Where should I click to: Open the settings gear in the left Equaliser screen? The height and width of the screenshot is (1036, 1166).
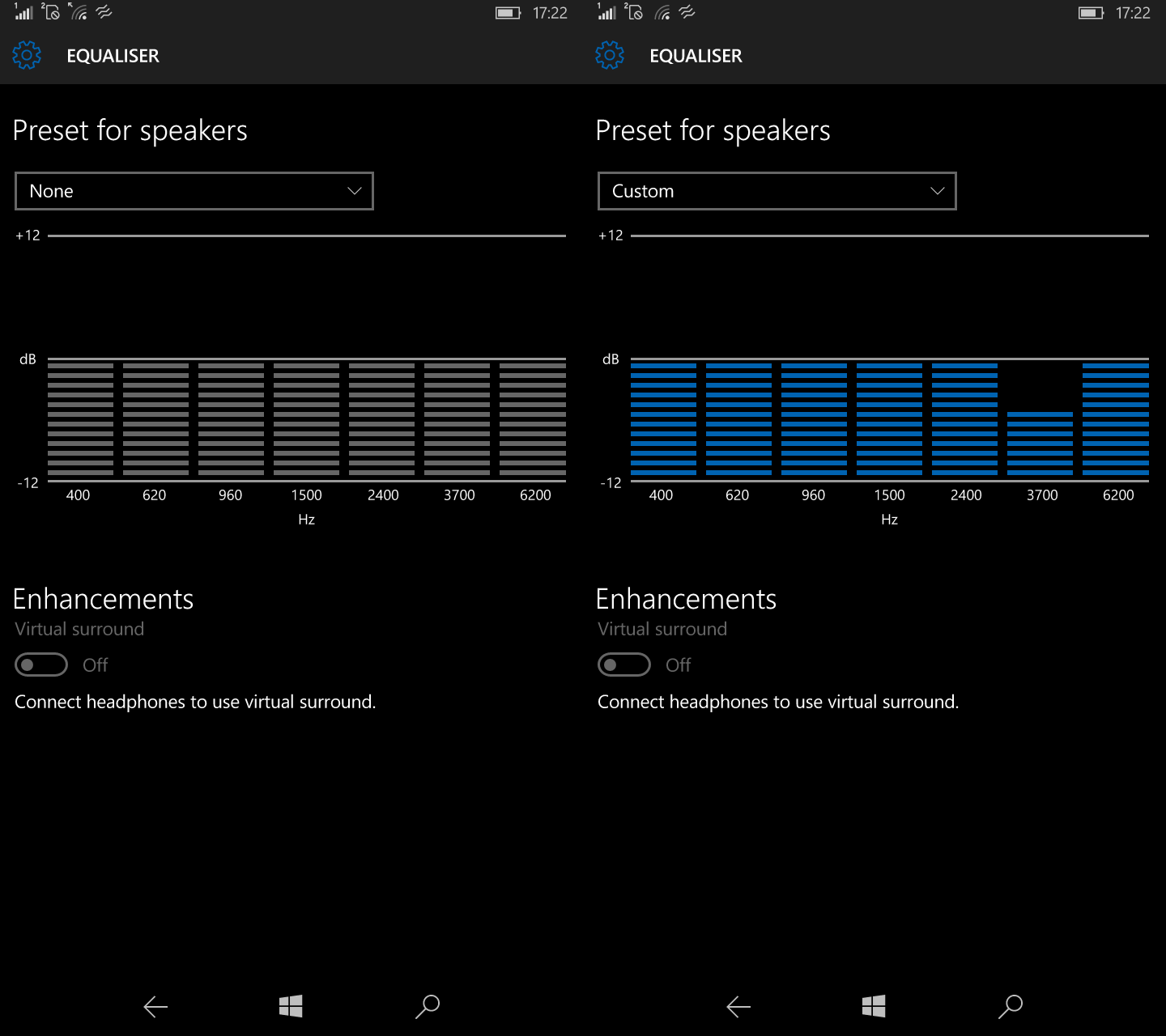[x=27, y=55]
